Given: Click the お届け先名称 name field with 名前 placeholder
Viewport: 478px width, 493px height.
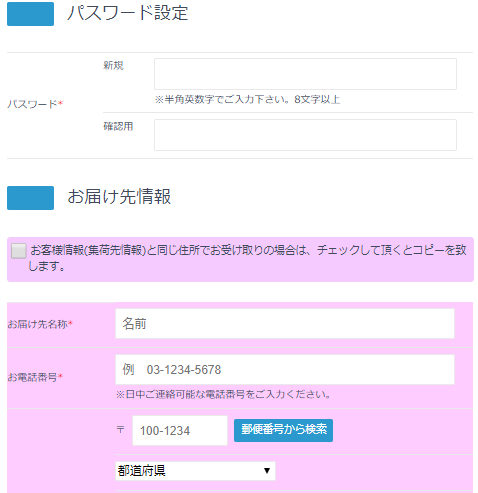Looking at the screenshot, I should [x=285, y=324].
